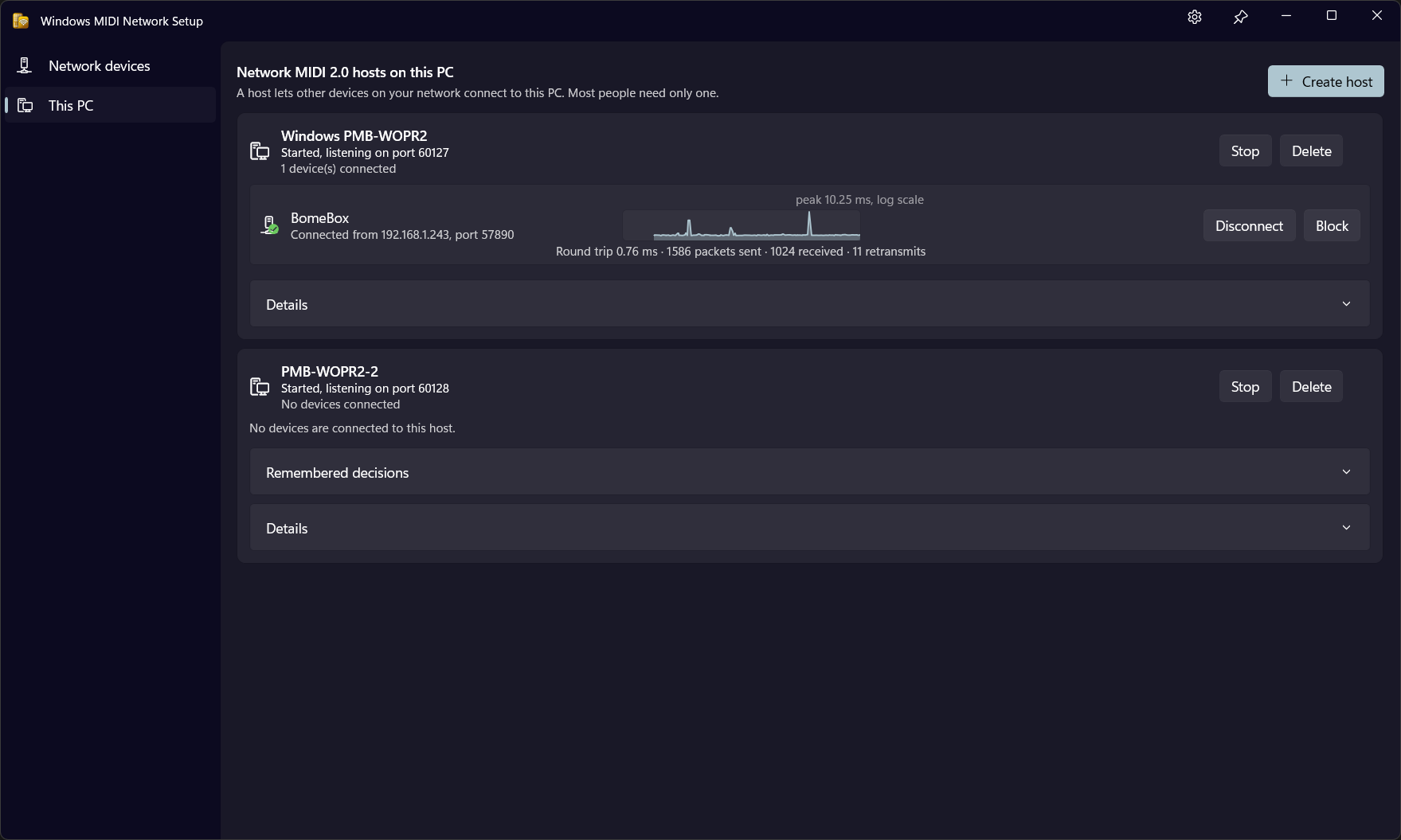Click the 'BomeBox' device name
This screenshot has width=1401, height=840.
[x=319, y=217]
